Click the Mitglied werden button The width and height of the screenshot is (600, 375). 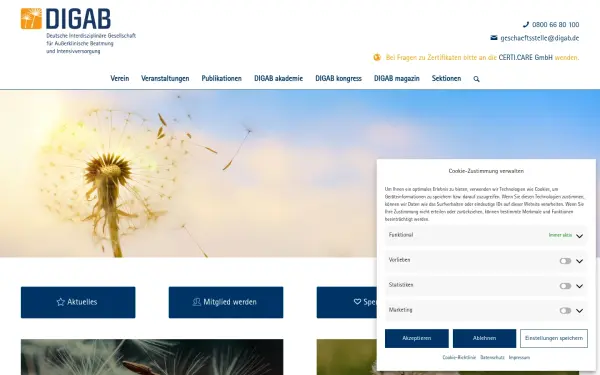pos(226,302)
